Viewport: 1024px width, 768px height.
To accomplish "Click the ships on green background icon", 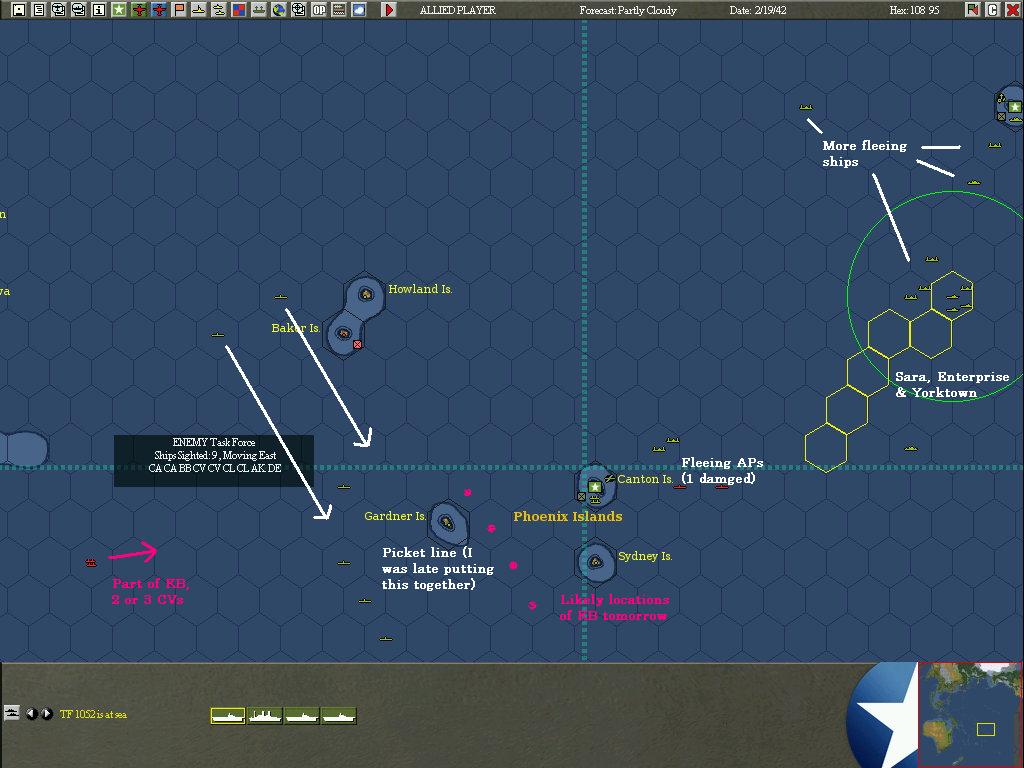I will coord(259,10).
